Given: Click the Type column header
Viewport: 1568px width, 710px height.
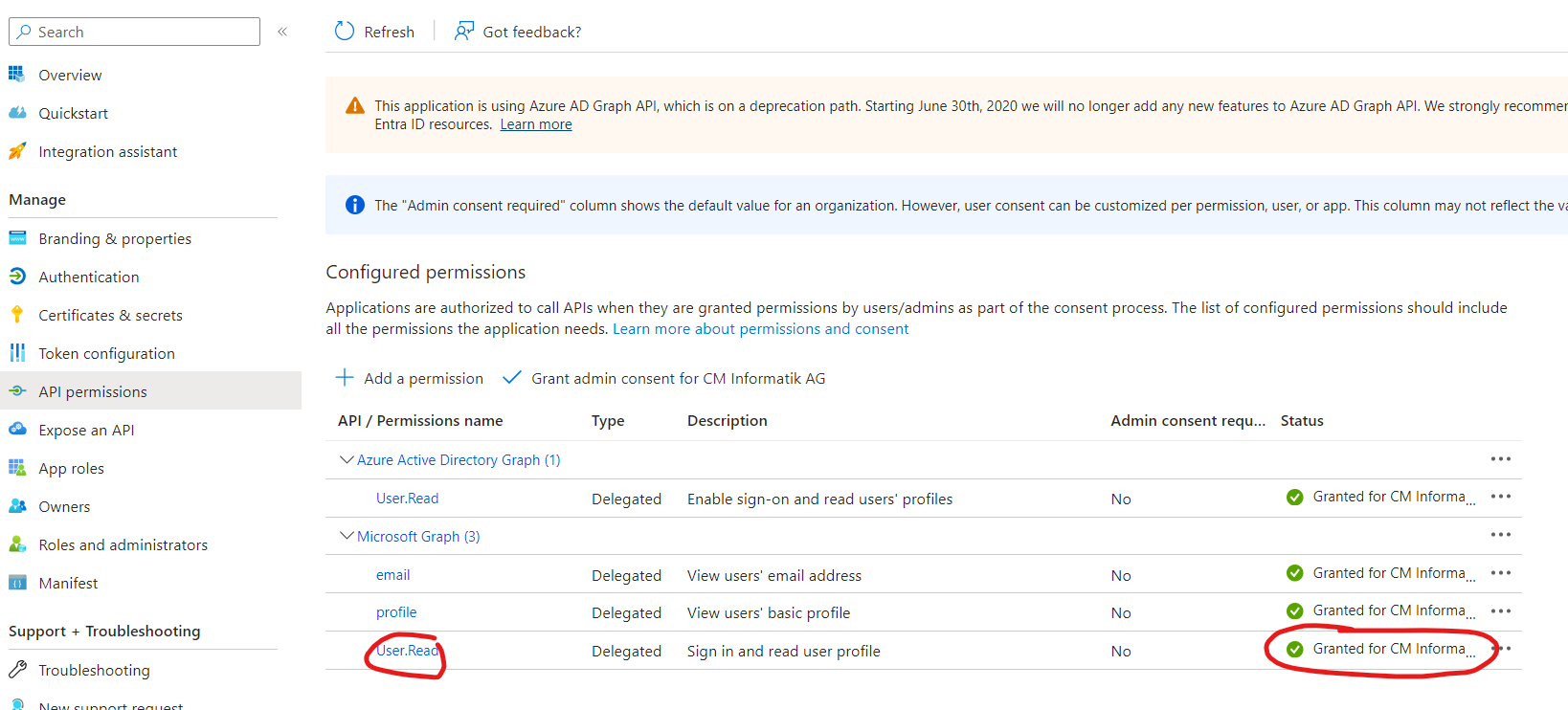Looking at the screenshot, I should pyautogui.click(x=608, y=421).
